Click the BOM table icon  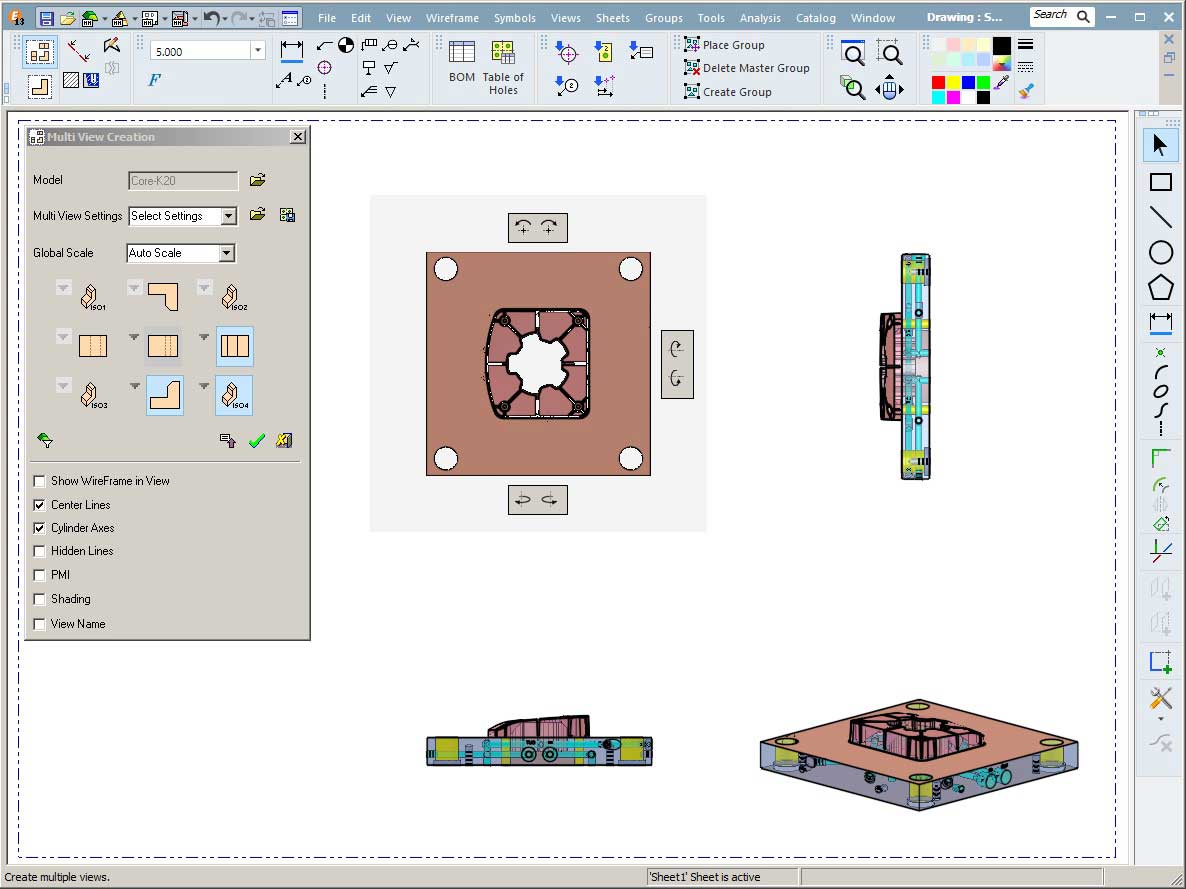[x=461, y=53]
